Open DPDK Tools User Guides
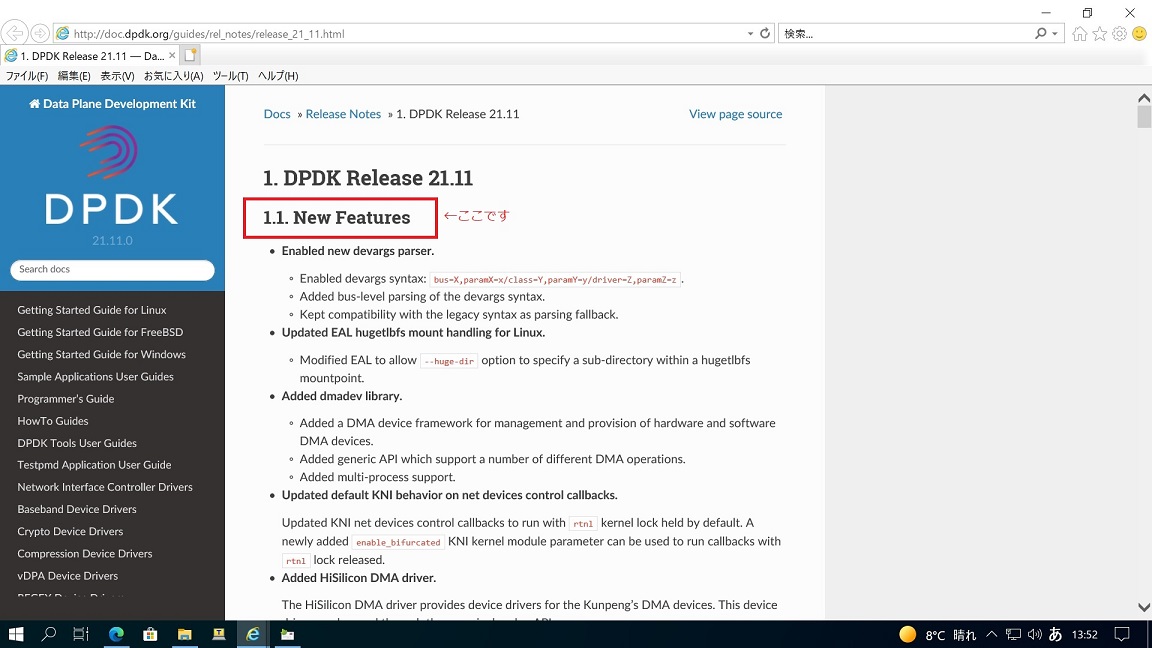 pyautogui.click(x=77, y=443)
